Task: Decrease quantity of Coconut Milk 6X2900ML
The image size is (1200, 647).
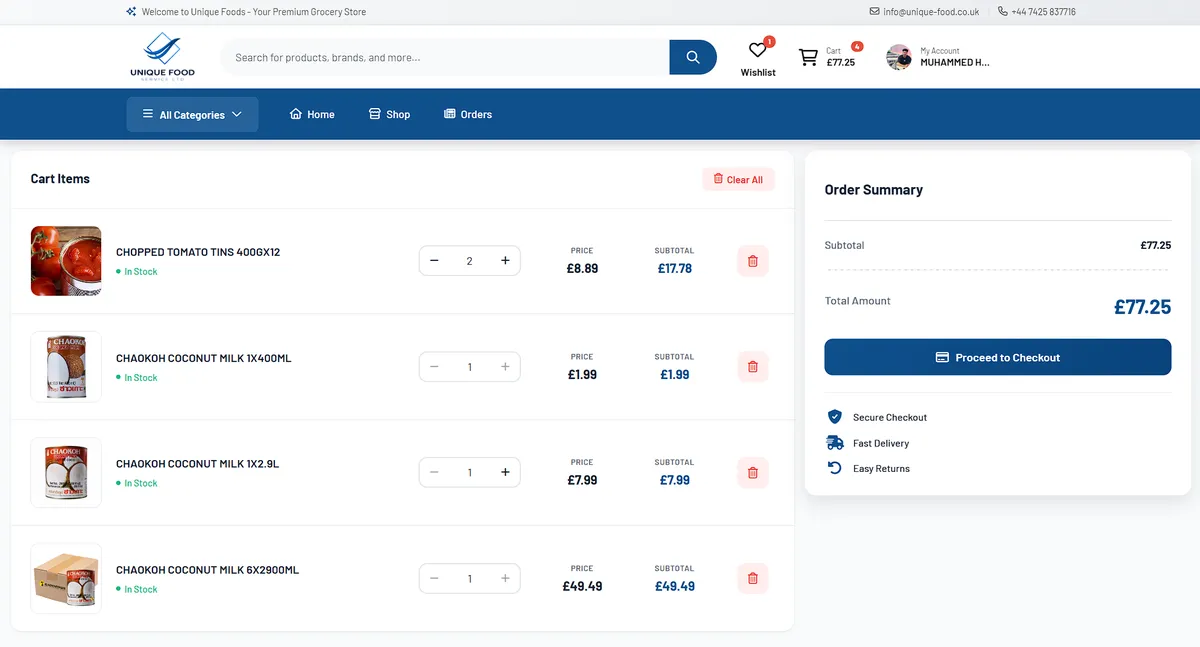Action: (x=434, y=579)
